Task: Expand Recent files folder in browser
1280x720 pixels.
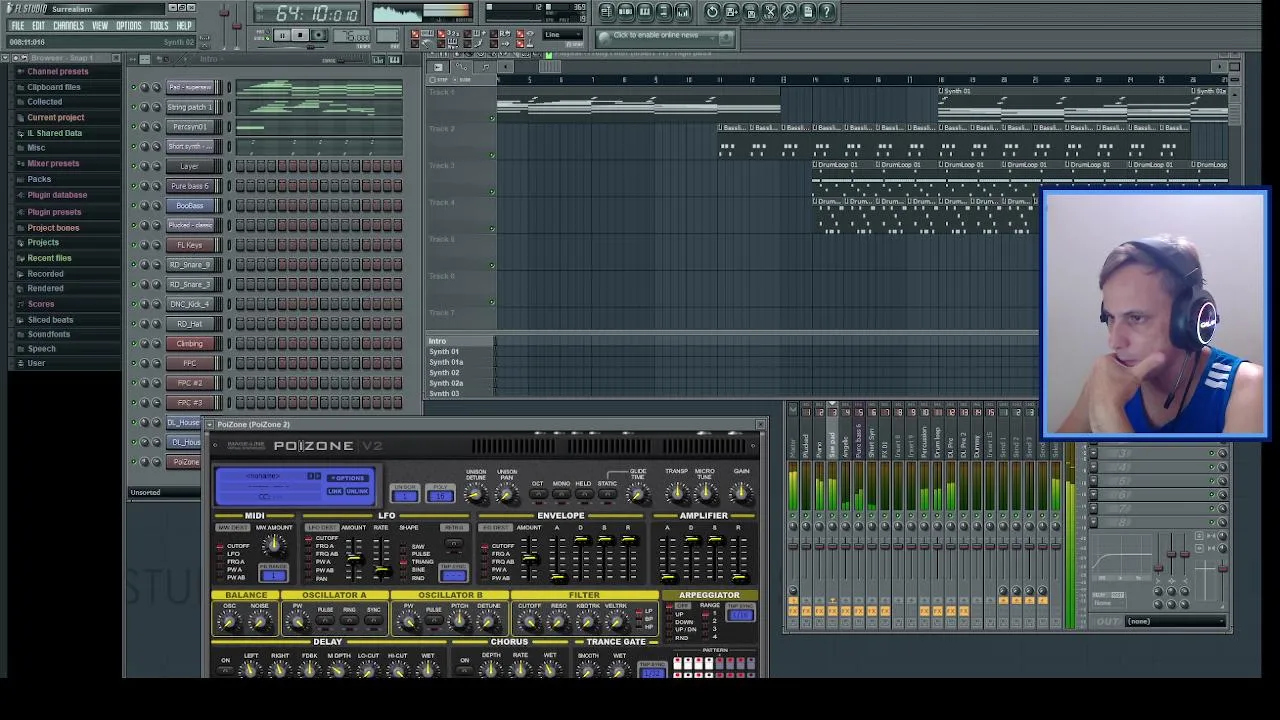Action: 49,258
